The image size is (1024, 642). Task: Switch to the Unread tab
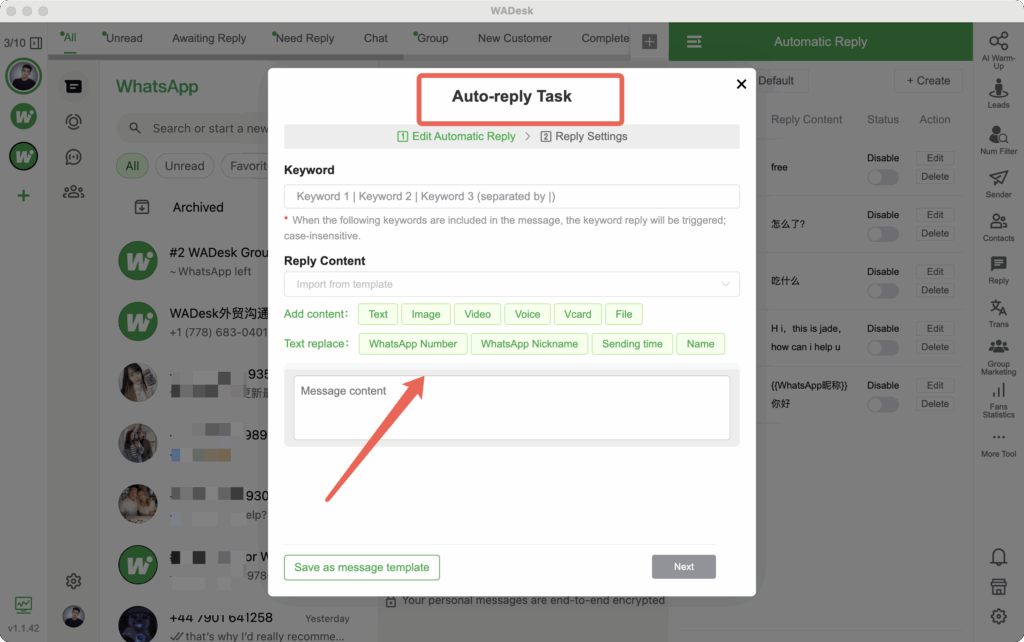(x=122, y=38)
